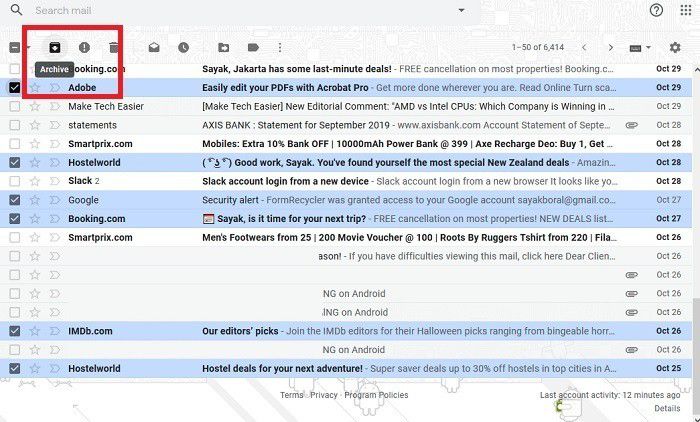
Task: Open the Settings gear menu
Action: click(675, 47)
